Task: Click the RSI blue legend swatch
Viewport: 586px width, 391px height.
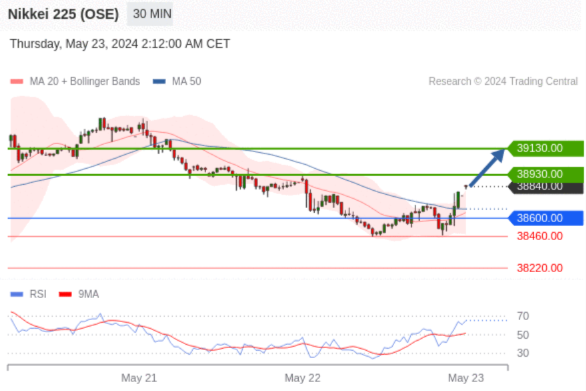Action: click(x=17, y=295)
